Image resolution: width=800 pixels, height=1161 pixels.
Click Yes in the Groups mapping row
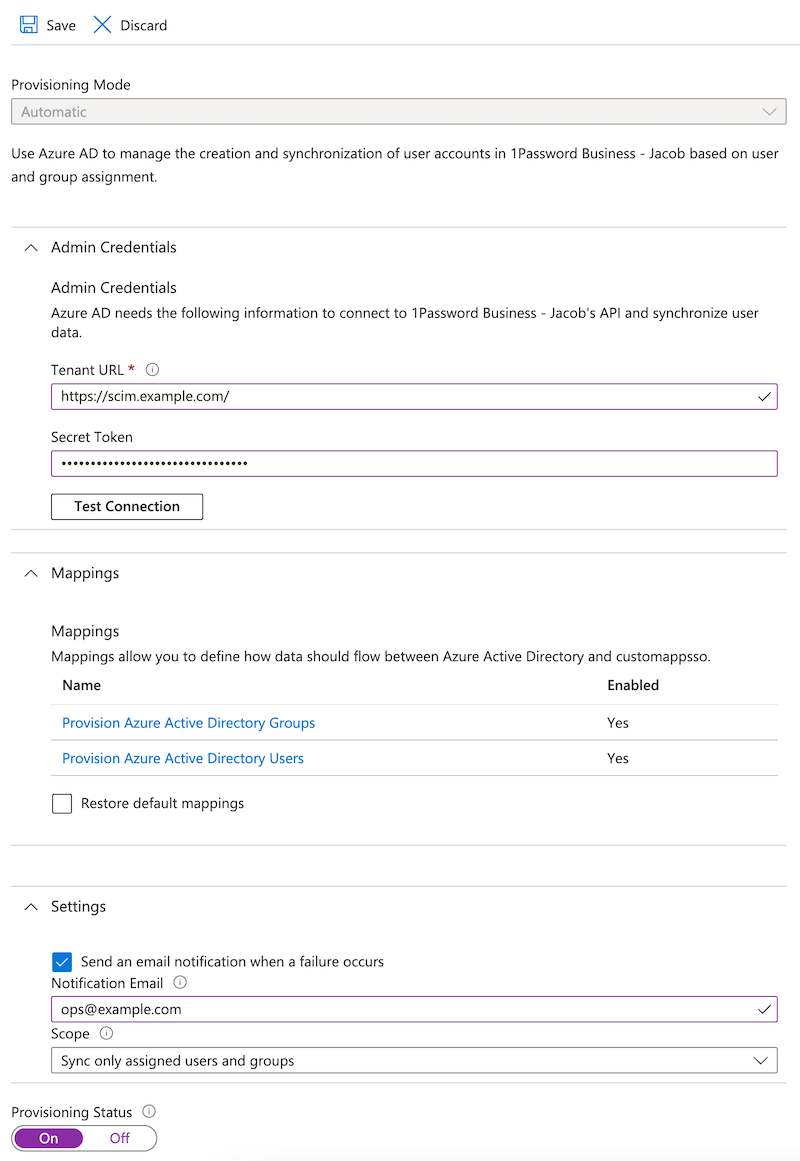(x=618, y=723)
